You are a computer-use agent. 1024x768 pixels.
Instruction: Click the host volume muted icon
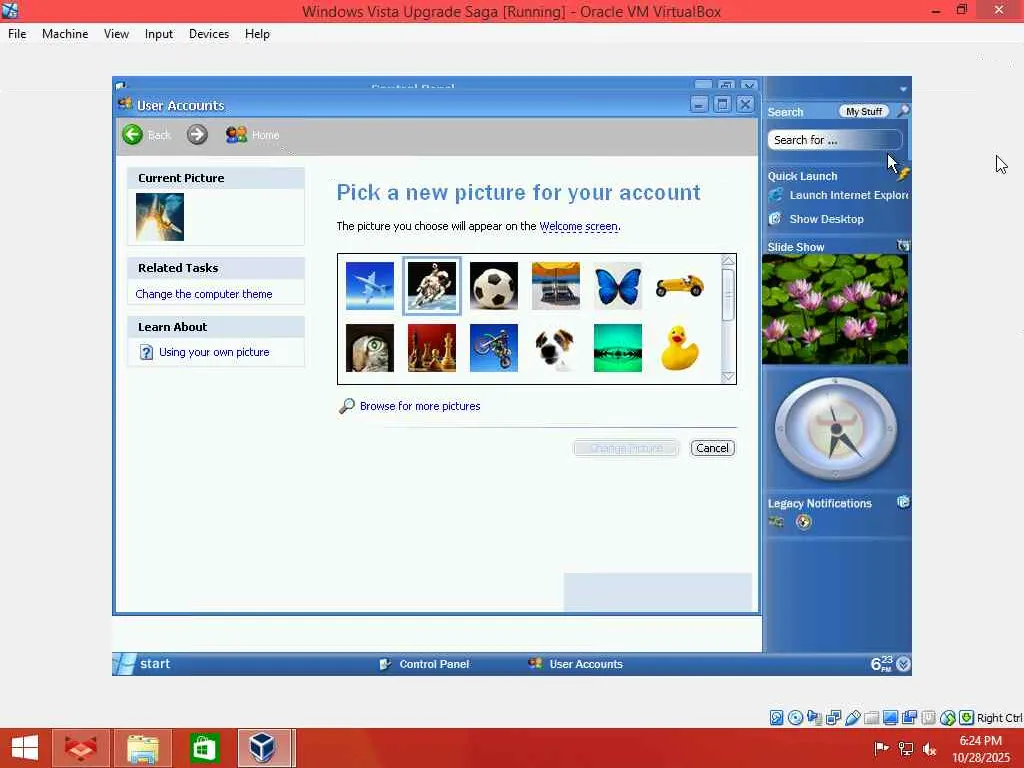[x=930, y=749]
